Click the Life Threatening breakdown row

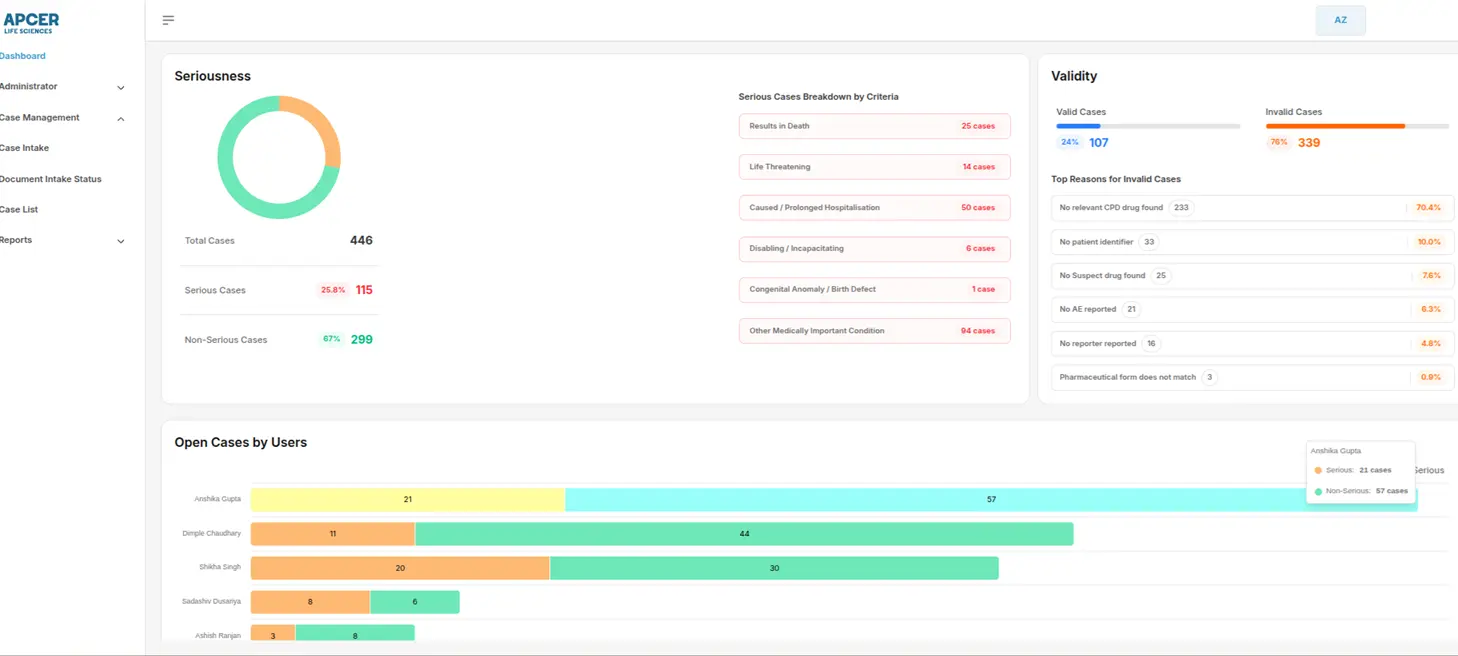pos(874,166)
